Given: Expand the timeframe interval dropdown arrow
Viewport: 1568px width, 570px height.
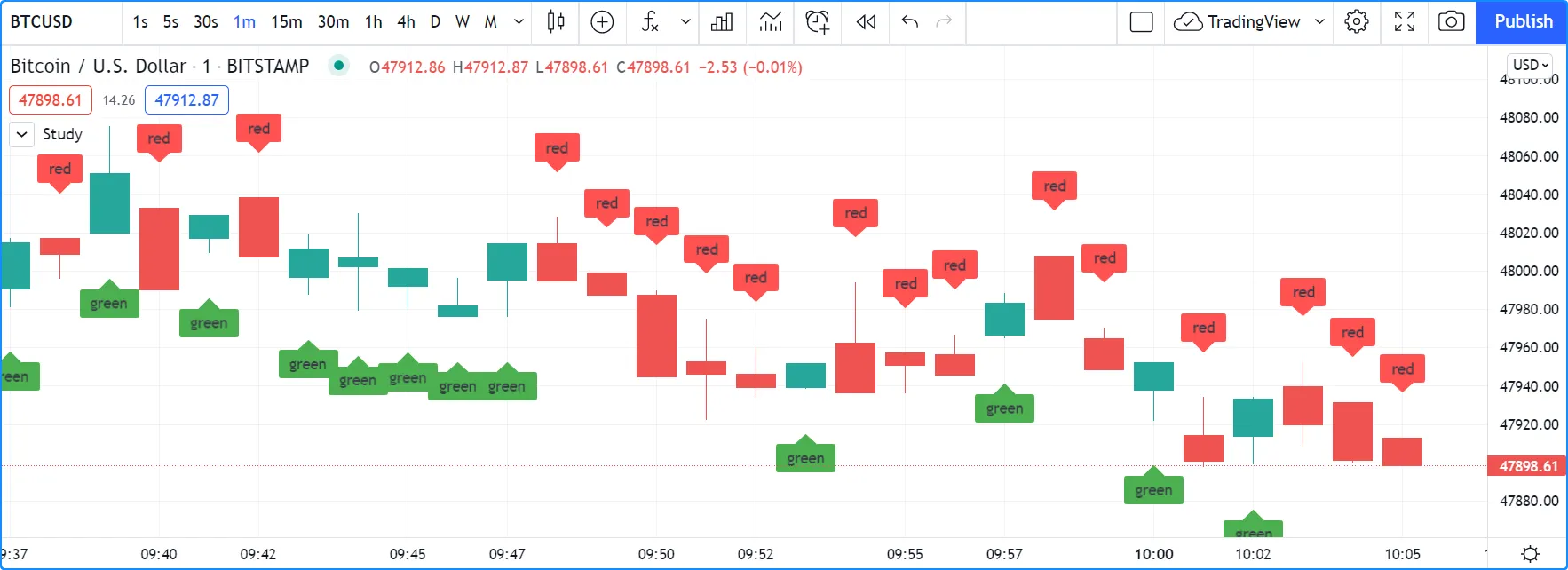Looking at the screenshot, I should [519, 21].
